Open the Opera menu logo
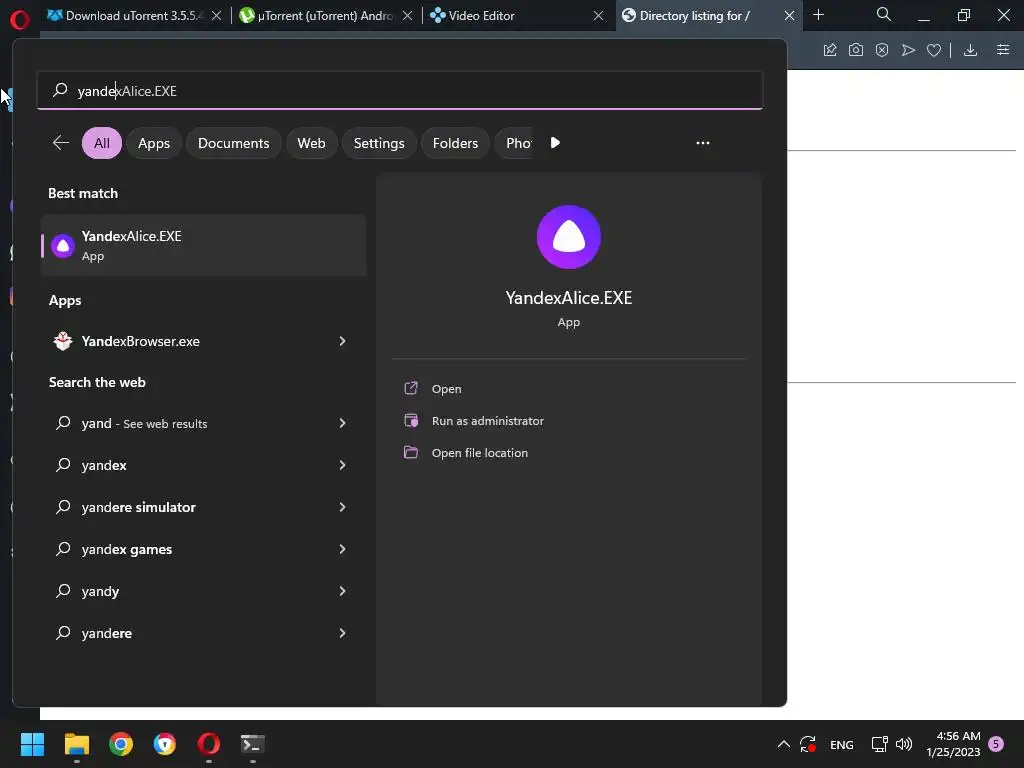Image resolution: width=1024 pixels, height=768 pixels. click(x=20, y=20)
